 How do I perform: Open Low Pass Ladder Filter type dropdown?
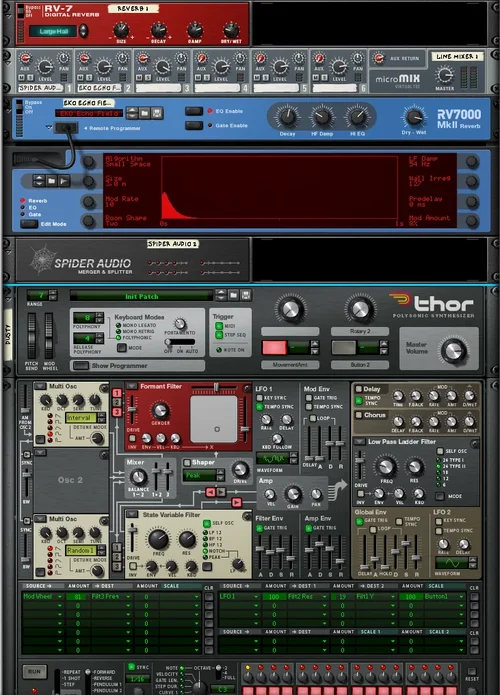359,442
